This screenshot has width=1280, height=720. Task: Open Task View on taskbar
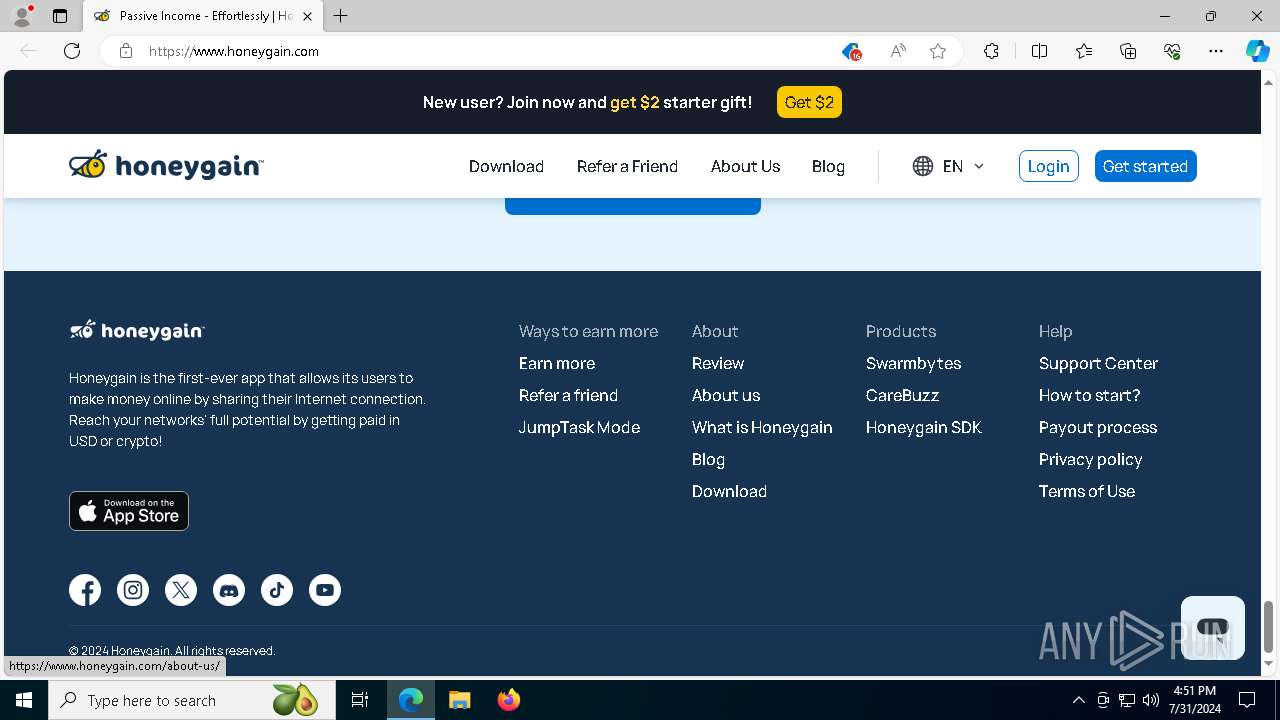pyautogui.click(x=360, y=700)
